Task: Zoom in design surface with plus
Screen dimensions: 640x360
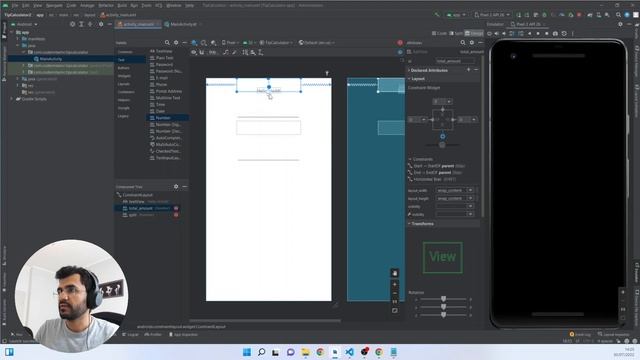Action: [x=395, y=284]
